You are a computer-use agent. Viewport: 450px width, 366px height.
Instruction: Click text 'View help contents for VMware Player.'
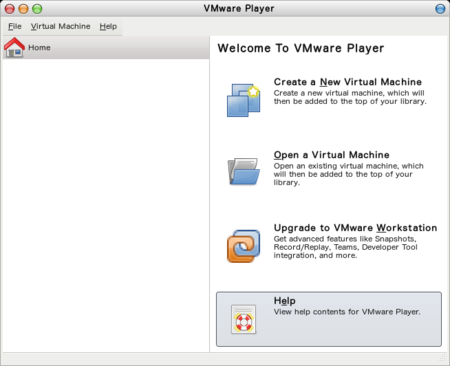[x=347, y=312]
